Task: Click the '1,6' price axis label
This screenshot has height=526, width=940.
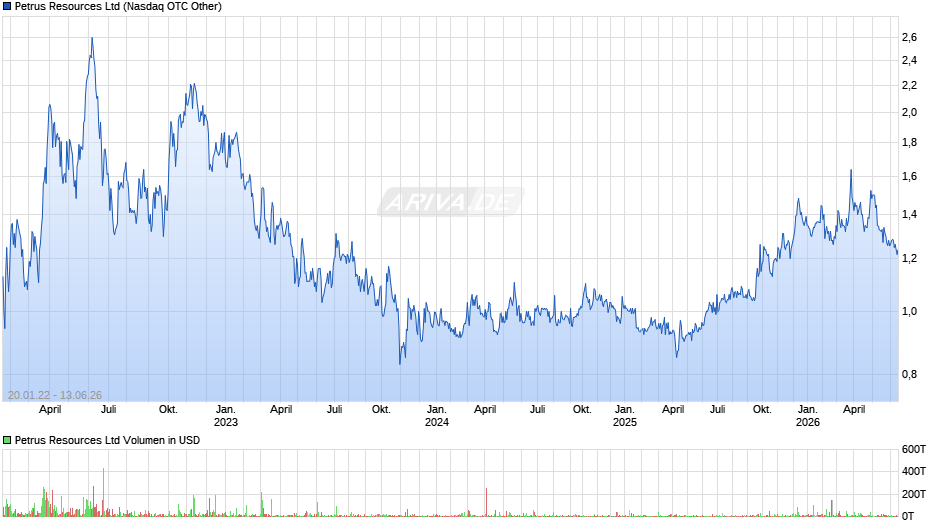Action: (909, 176)
